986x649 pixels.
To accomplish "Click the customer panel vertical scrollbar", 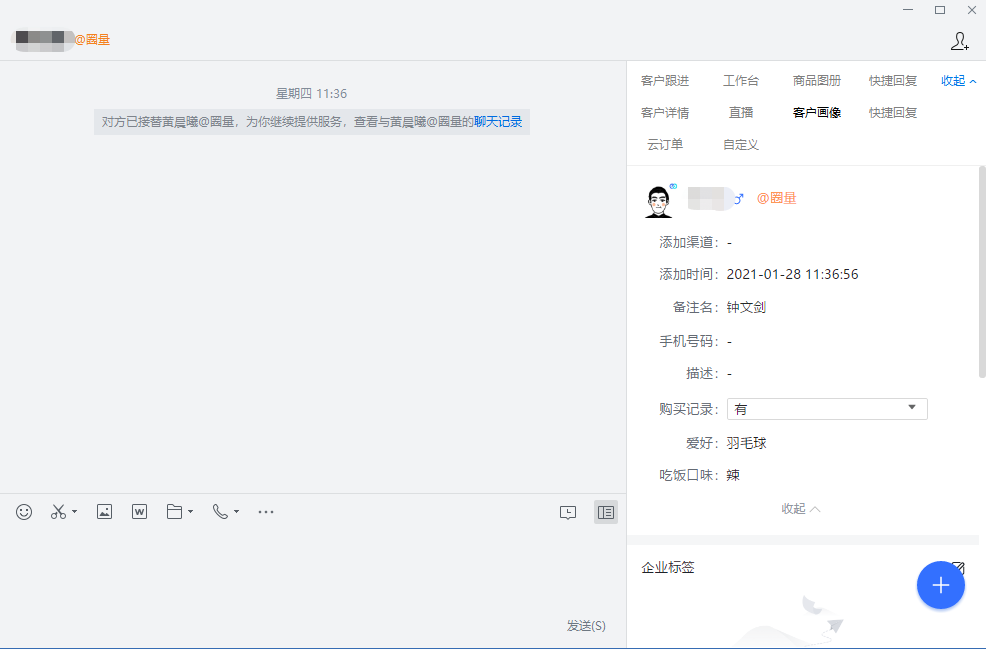I will pos(982,272).
